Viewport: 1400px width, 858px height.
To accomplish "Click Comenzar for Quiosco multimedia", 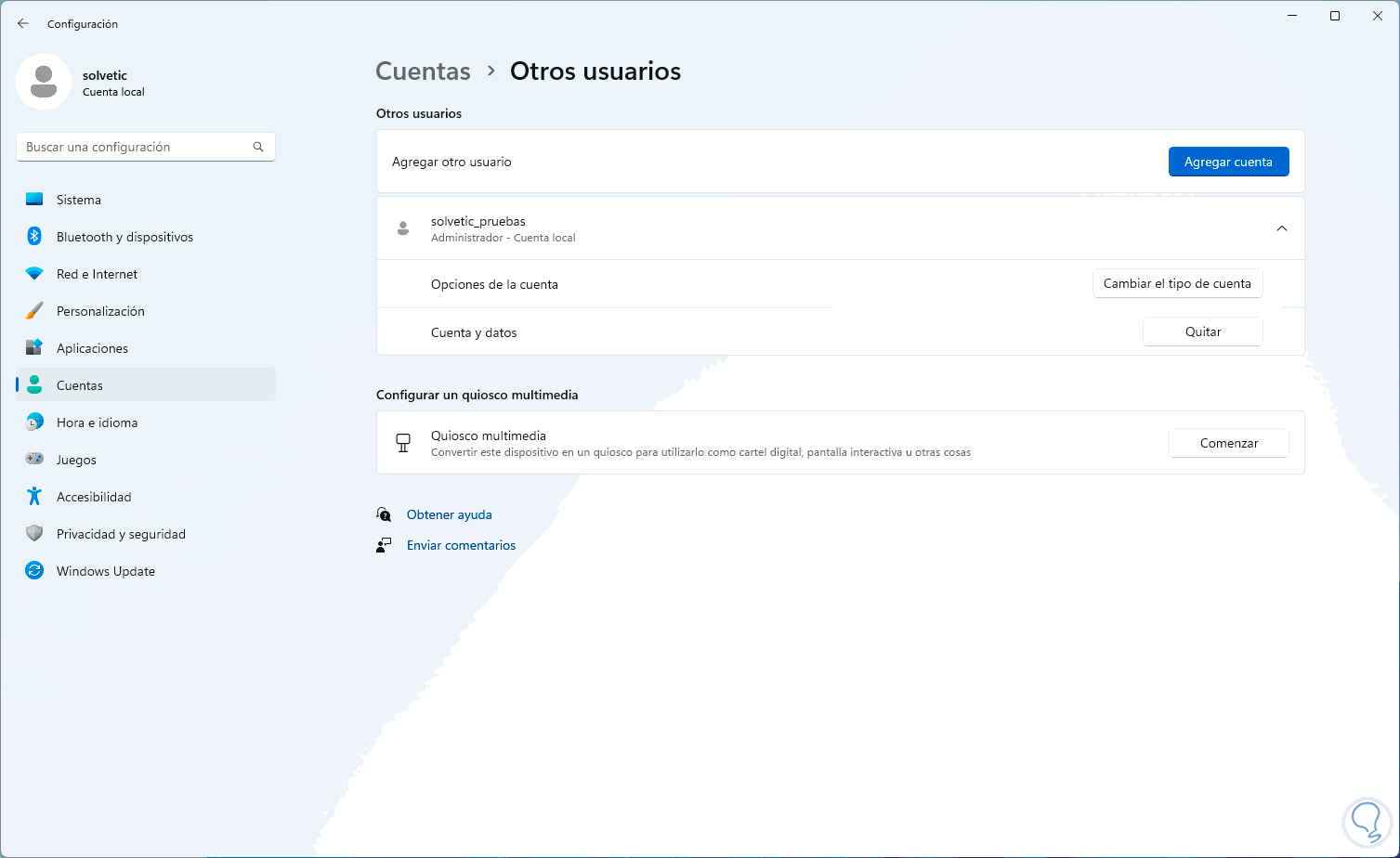I will [x=1228, y=443].
